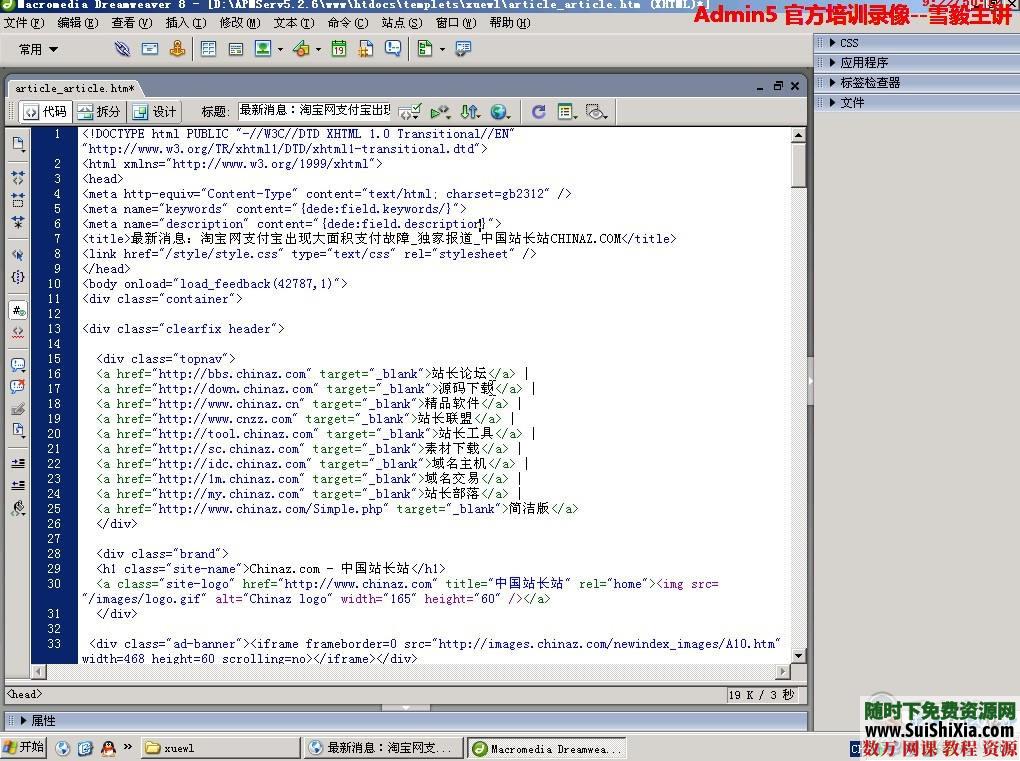1020x761 pixels.
Task: Open the 插入(I) menu
Action: (x=185, y=22)
